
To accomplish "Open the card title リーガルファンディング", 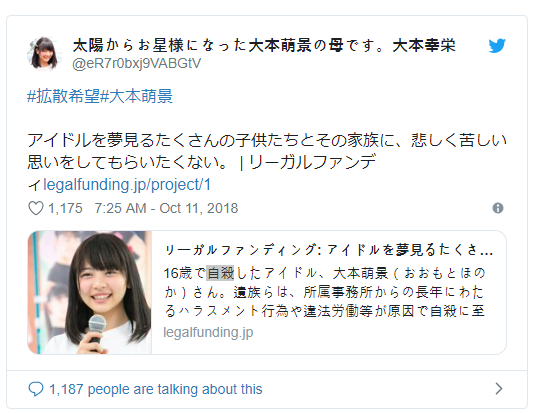I will click(x=328, y=250).
